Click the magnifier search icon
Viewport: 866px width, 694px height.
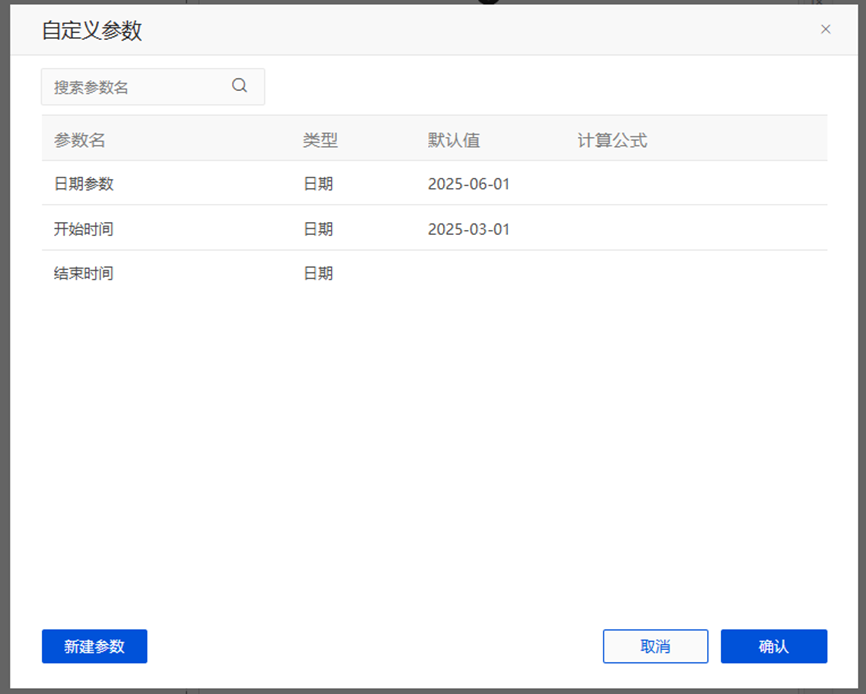[x=240, y=86]
